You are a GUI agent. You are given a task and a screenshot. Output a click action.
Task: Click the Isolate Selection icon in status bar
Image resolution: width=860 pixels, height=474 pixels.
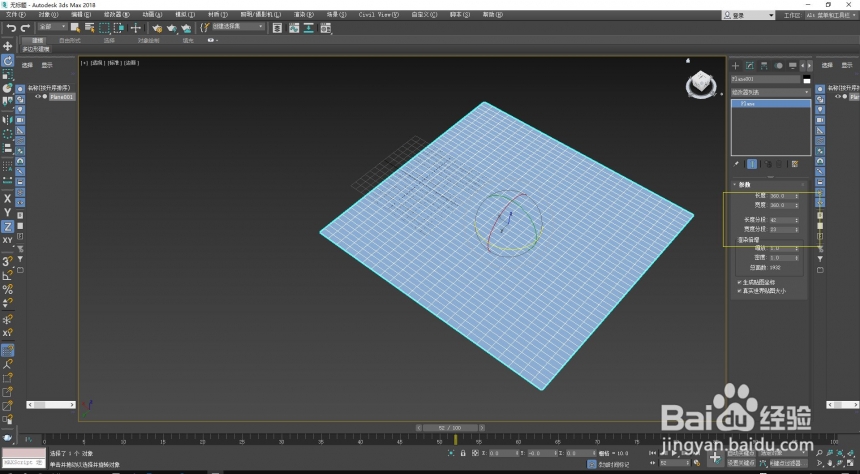451,453
